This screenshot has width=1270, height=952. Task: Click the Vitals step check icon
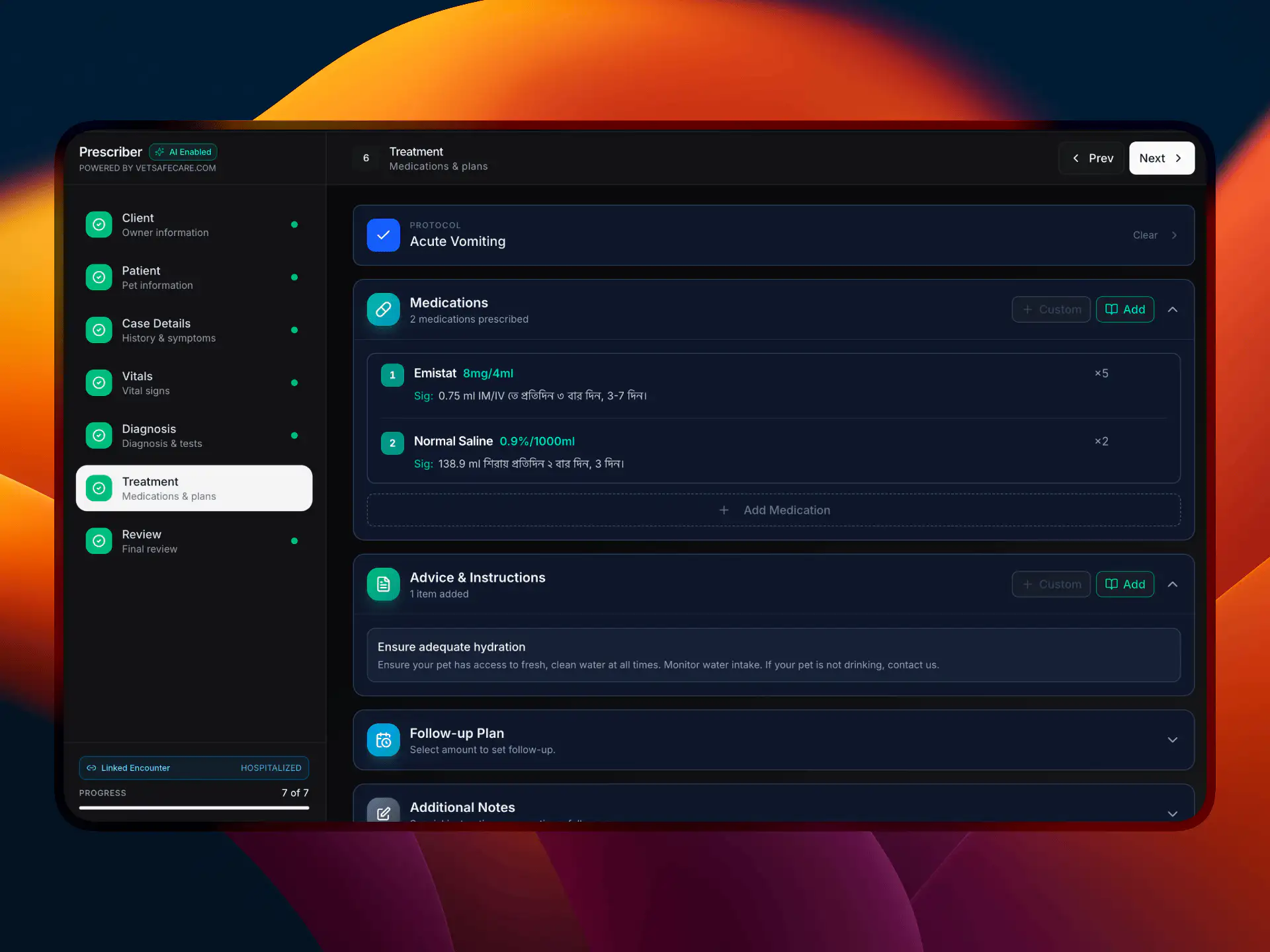99,383
